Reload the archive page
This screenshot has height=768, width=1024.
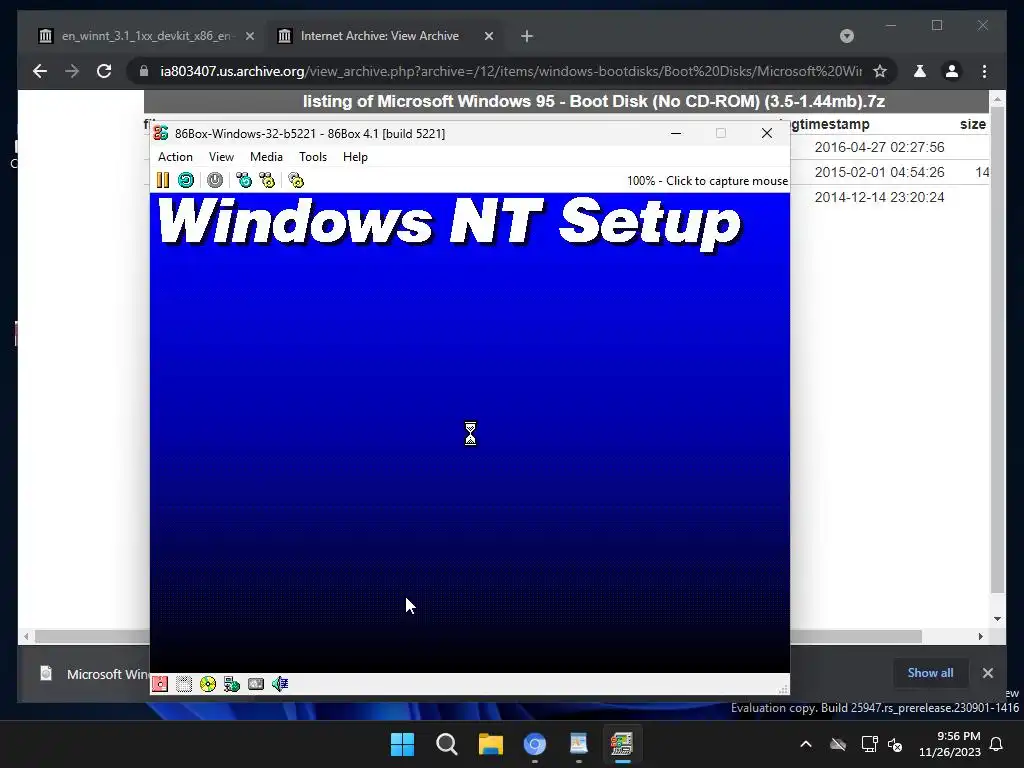[x=104, y=71]
